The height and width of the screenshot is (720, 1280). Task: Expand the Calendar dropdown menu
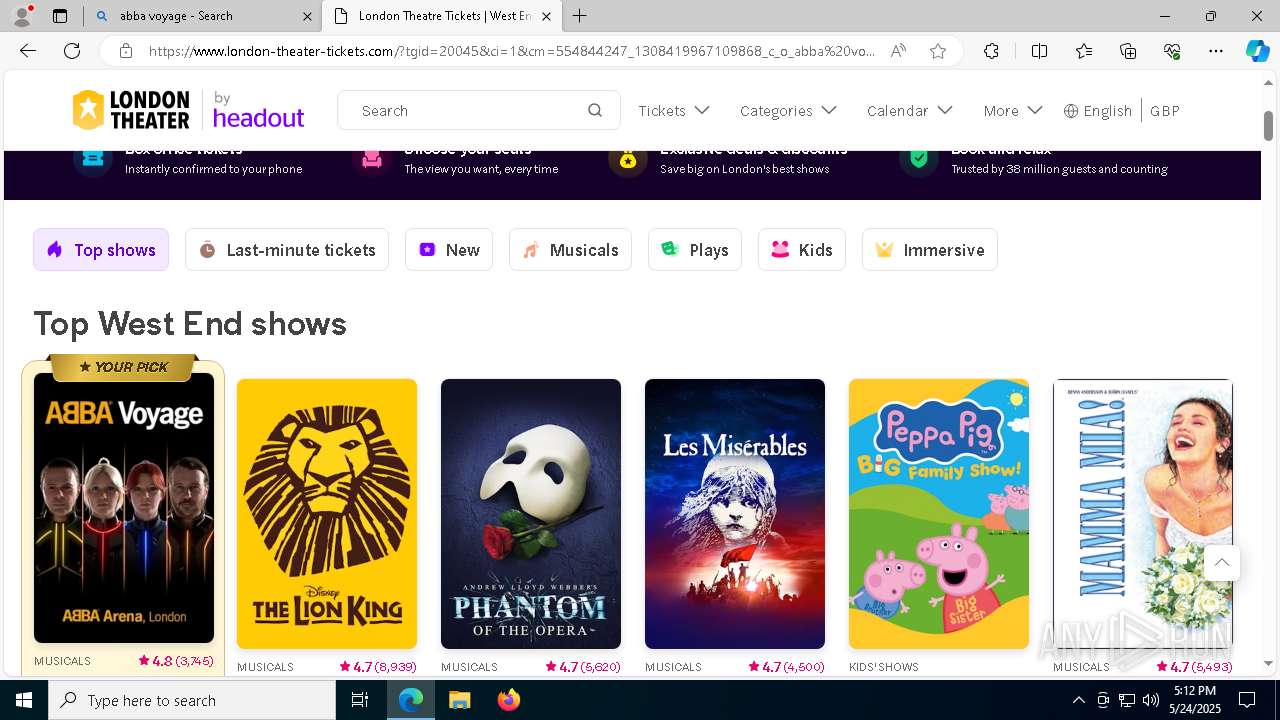(x=910, y=111)
